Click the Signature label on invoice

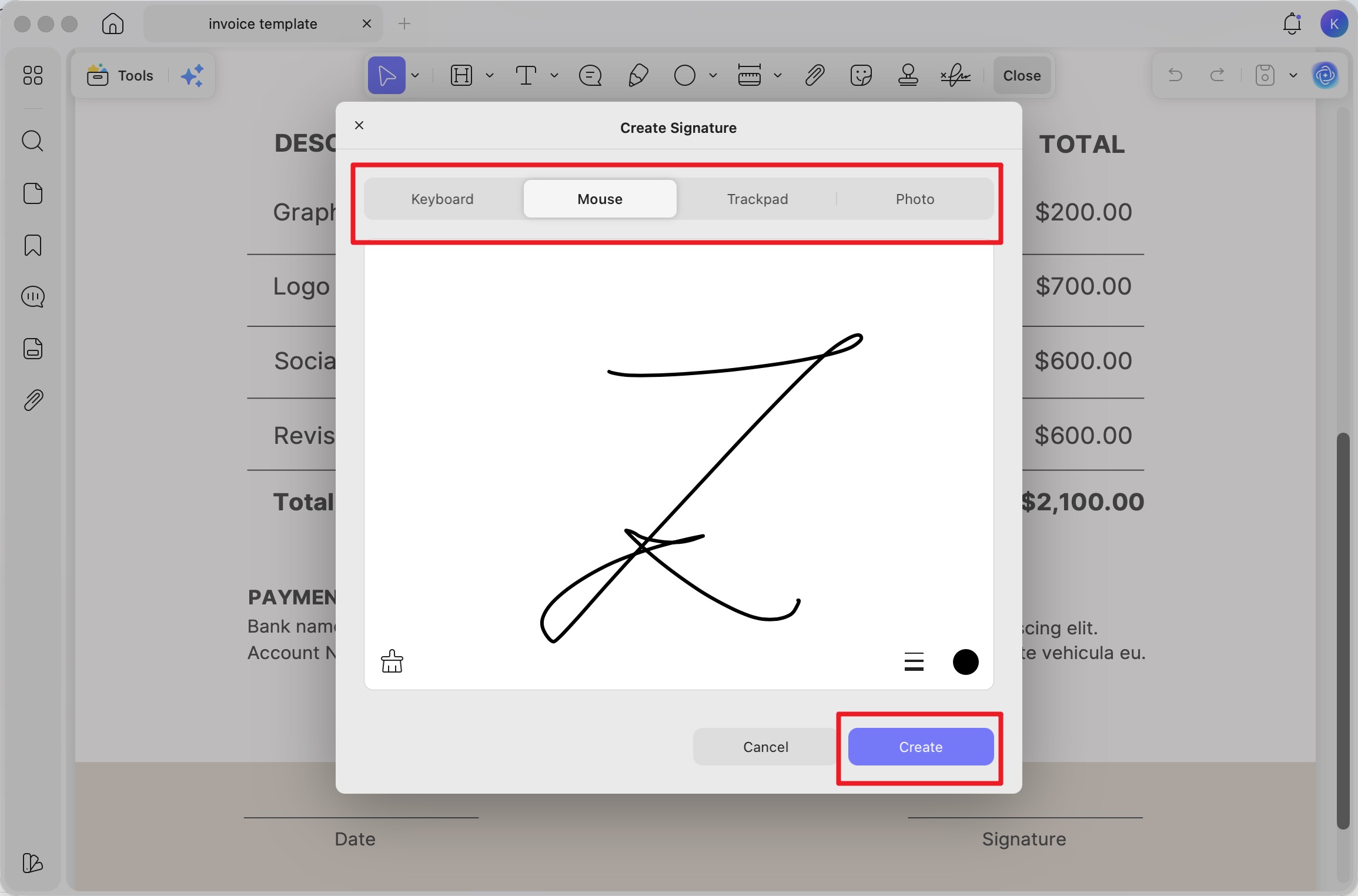click(x=1024, y=839)
